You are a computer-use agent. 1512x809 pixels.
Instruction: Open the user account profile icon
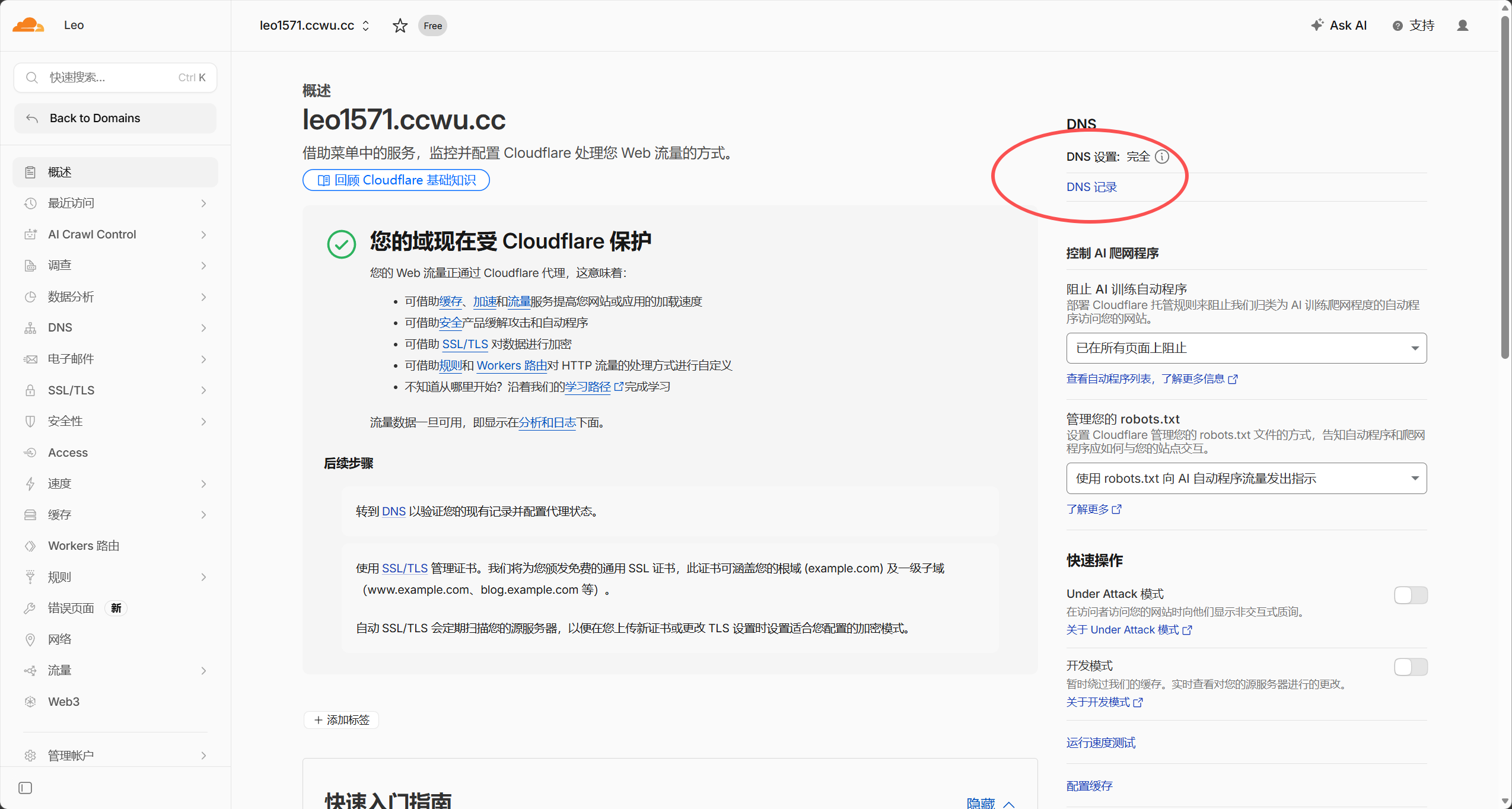click(1462, 26)
